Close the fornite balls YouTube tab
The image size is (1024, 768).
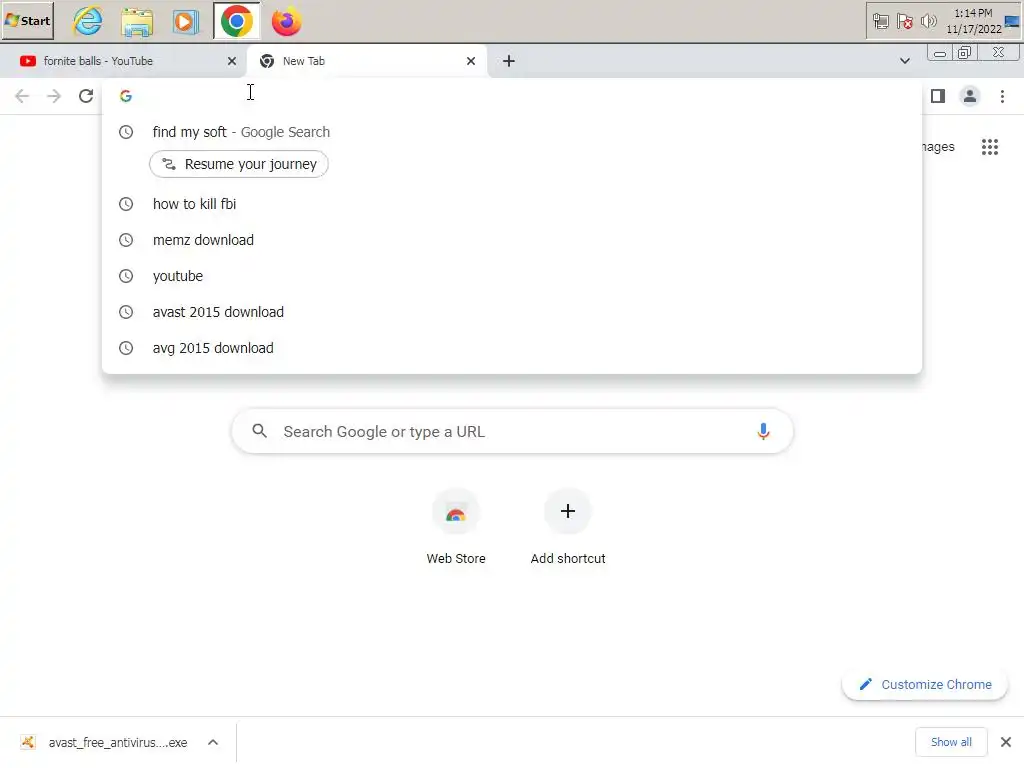[x=232, y=61]
